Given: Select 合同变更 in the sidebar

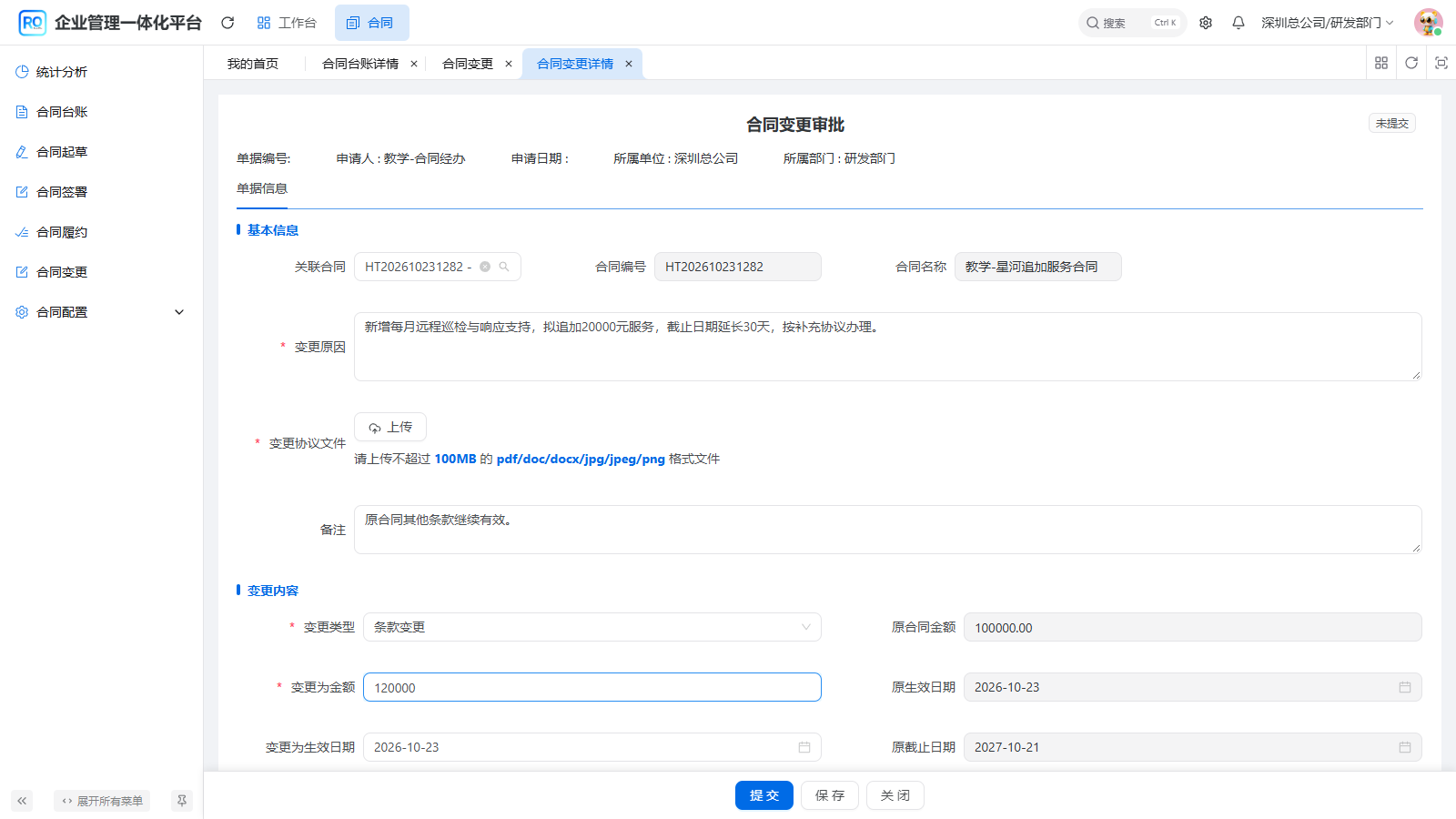Looking at the screenshot, I should [102, 272].
